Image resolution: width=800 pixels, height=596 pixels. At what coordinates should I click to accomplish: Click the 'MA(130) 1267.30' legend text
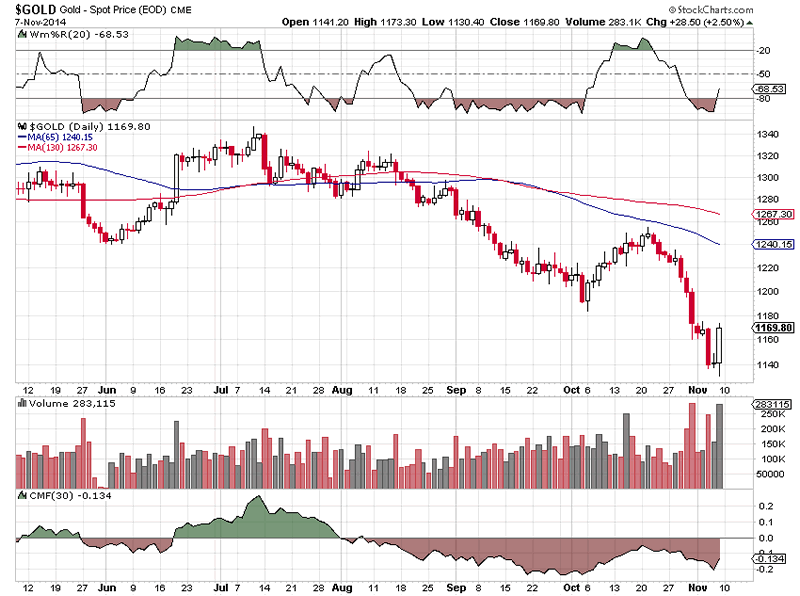[62, 147]
